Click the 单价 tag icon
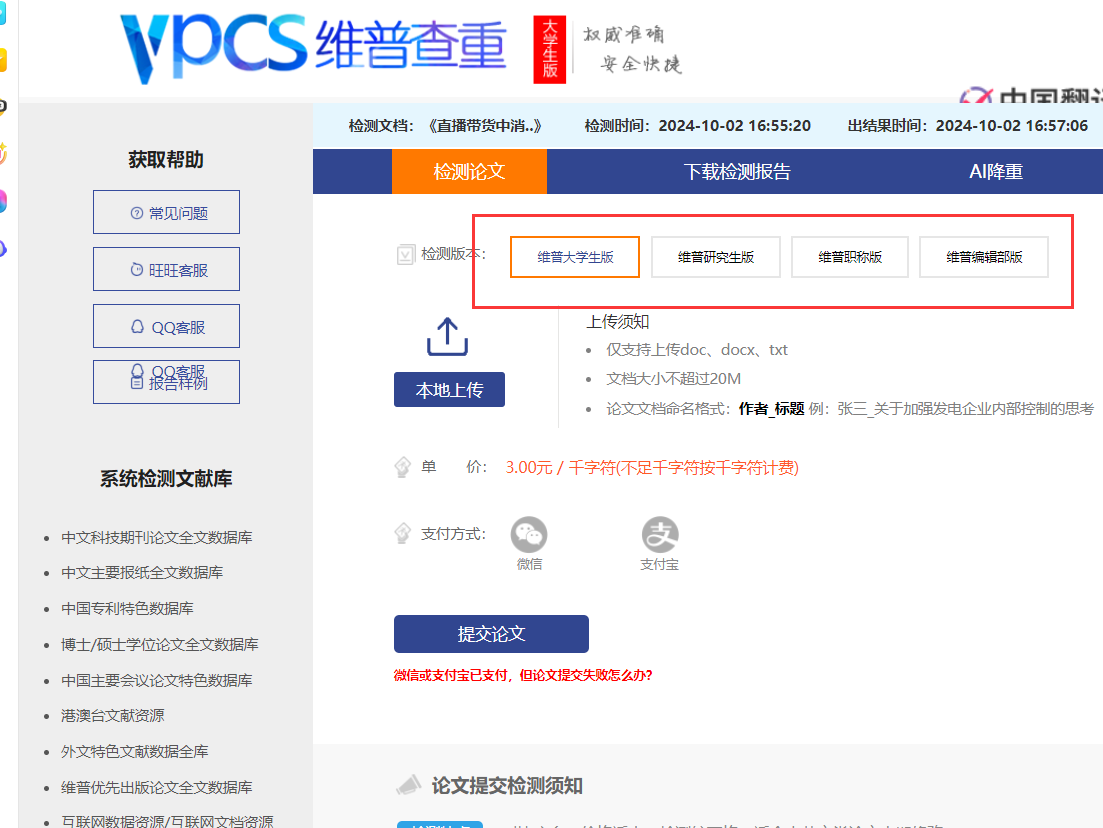1103x828 pixels. pyautogui.click(x=402, y=467)
